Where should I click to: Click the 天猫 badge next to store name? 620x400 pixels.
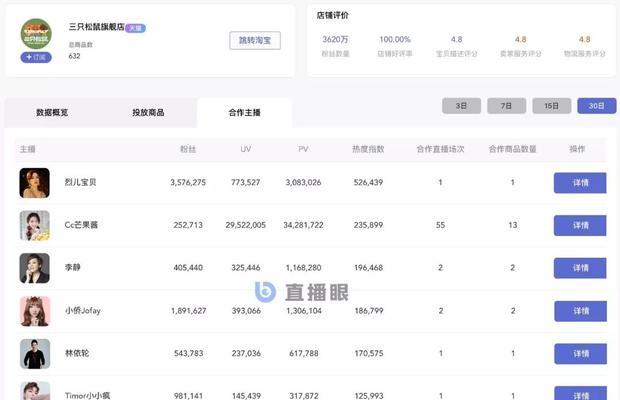click(135, 28)
